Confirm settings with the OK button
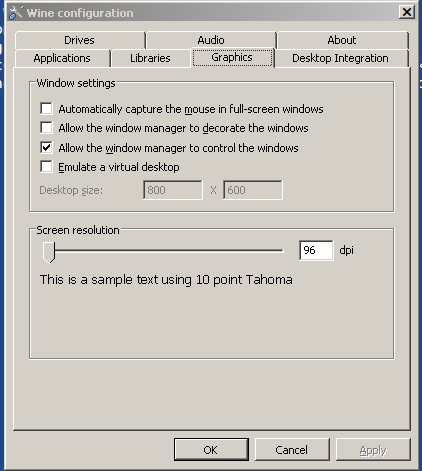Image resolution: width=422 pixels, height=471 pixels. click(211, 450)
